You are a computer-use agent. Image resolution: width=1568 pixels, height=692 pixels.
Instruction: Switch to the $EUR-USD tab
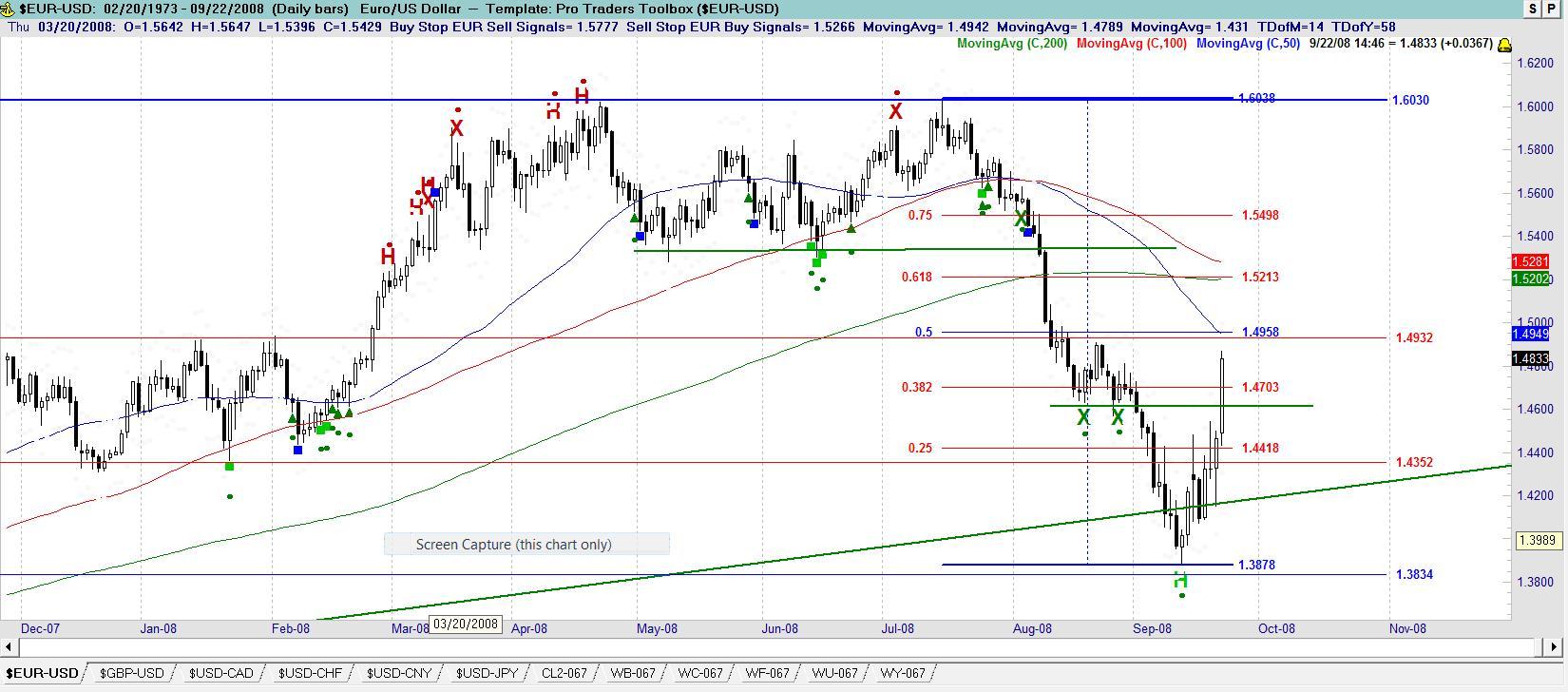tap(42, 673)
